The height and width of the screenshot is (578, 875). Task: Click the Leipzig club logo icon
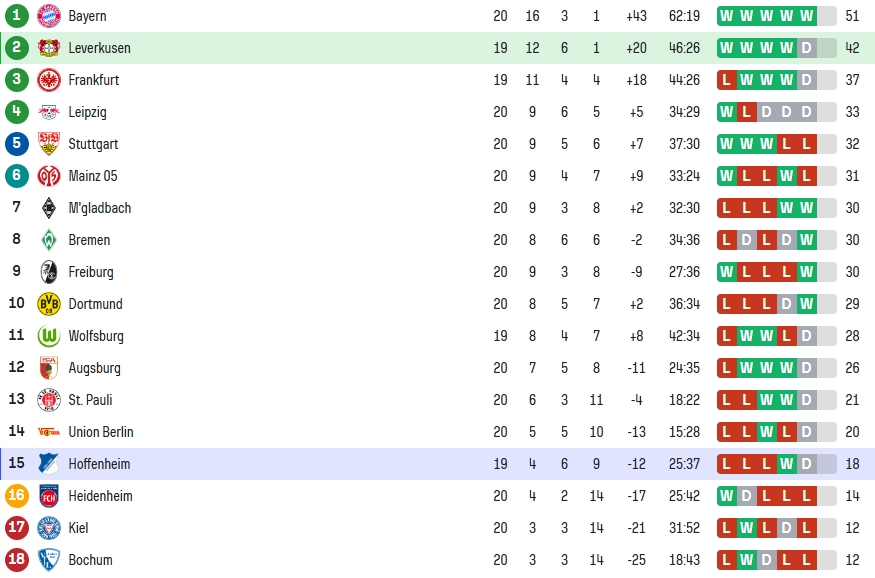[x=49, y=112]
